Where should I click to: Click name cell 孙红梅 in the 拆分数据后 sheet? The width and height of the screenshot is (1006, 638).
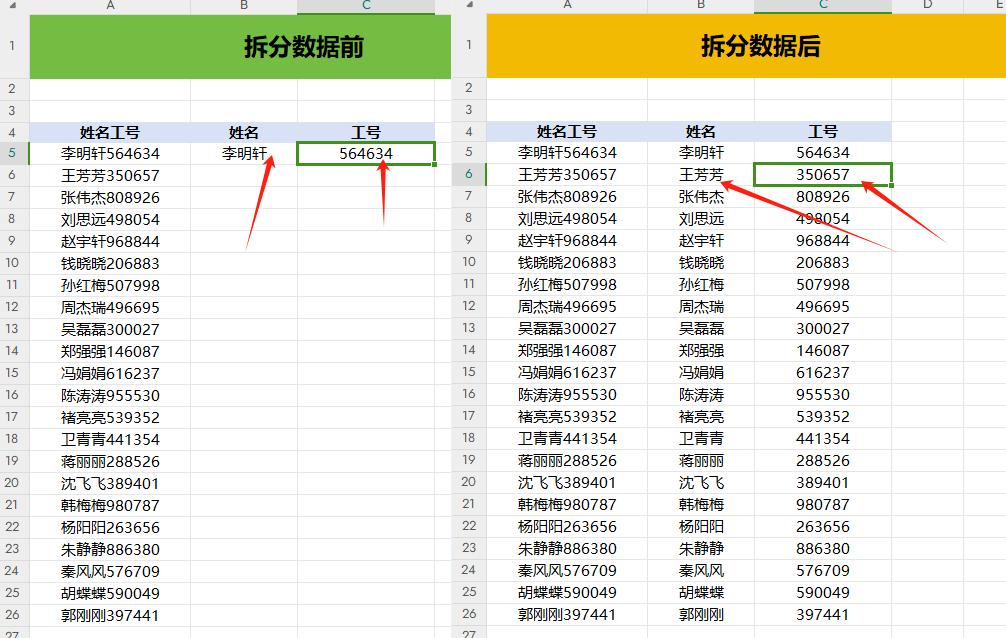point(701,284)
